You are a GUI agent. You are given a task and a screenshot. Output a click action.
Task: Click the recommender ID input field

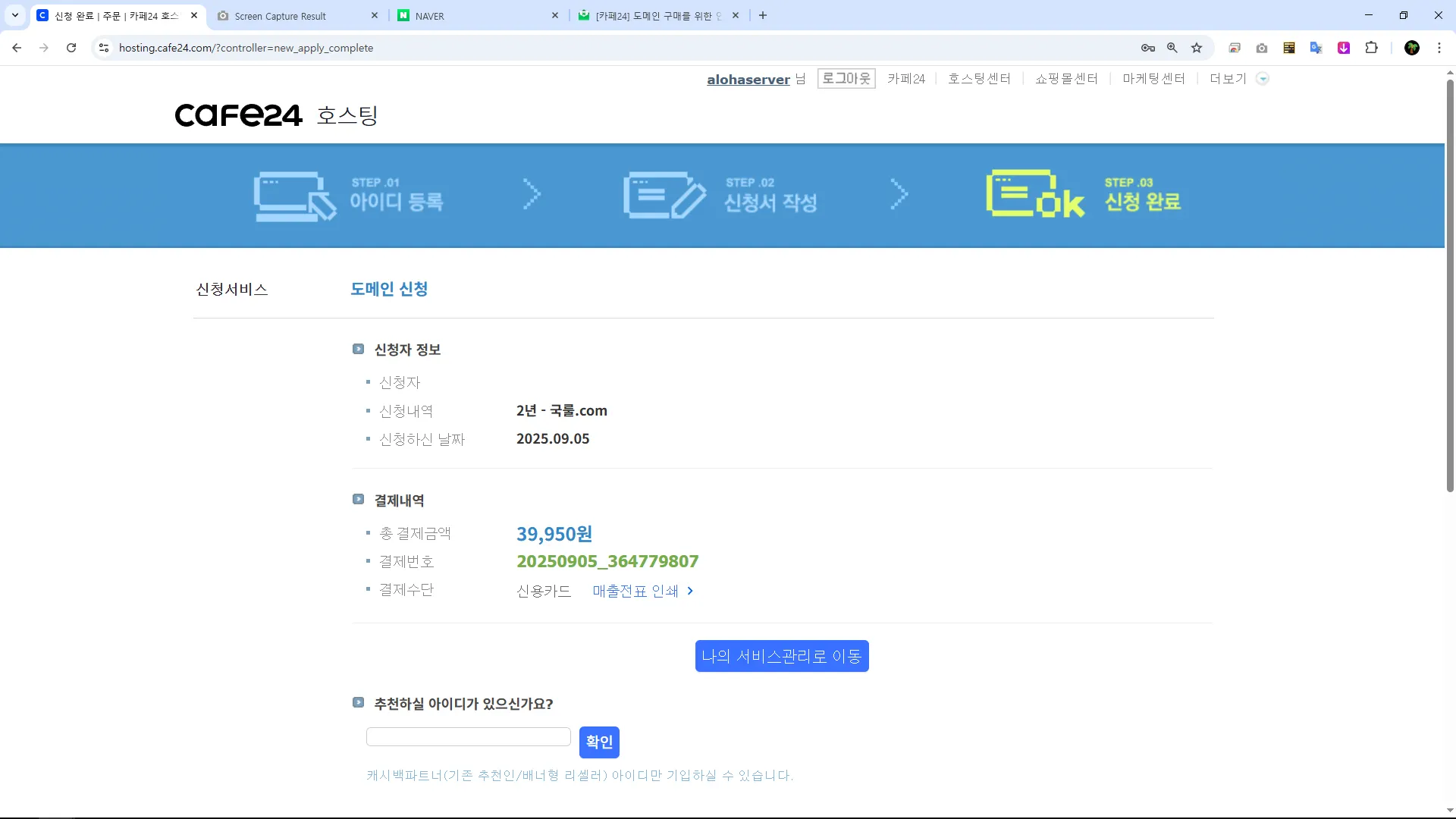[x=468, y=737]
